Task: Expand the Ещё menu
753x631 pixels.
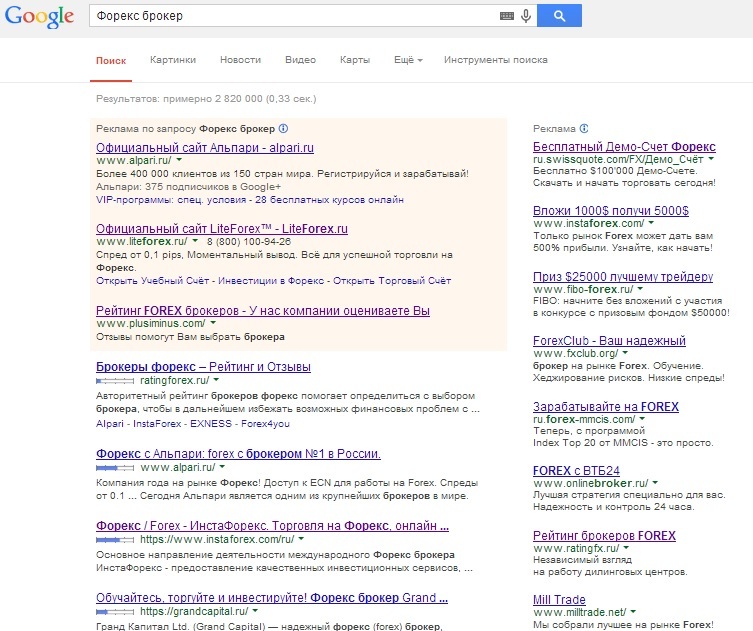Action: point(408,60)
